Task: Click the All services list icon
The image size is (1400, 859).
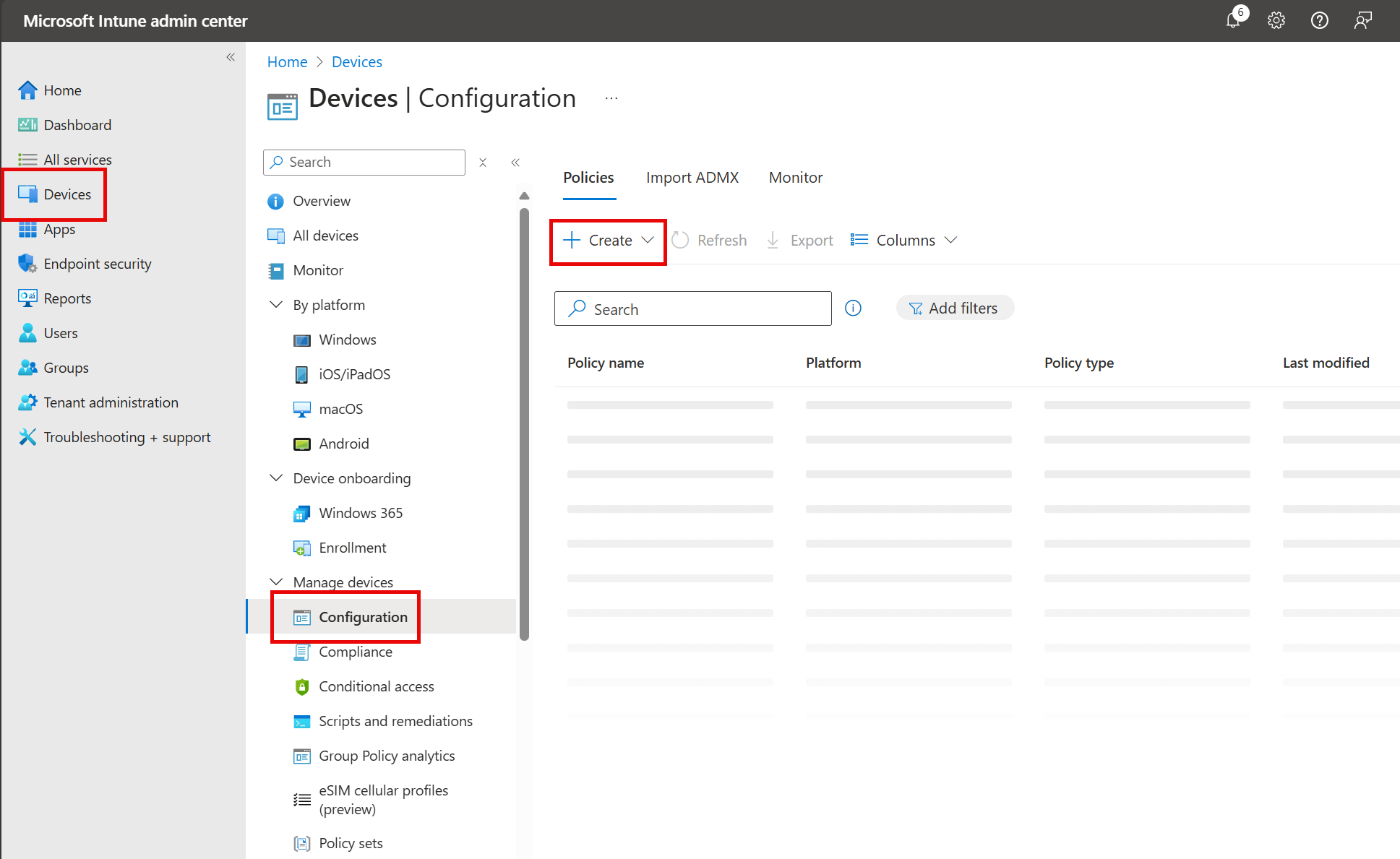Action: (x=27, y=160)
